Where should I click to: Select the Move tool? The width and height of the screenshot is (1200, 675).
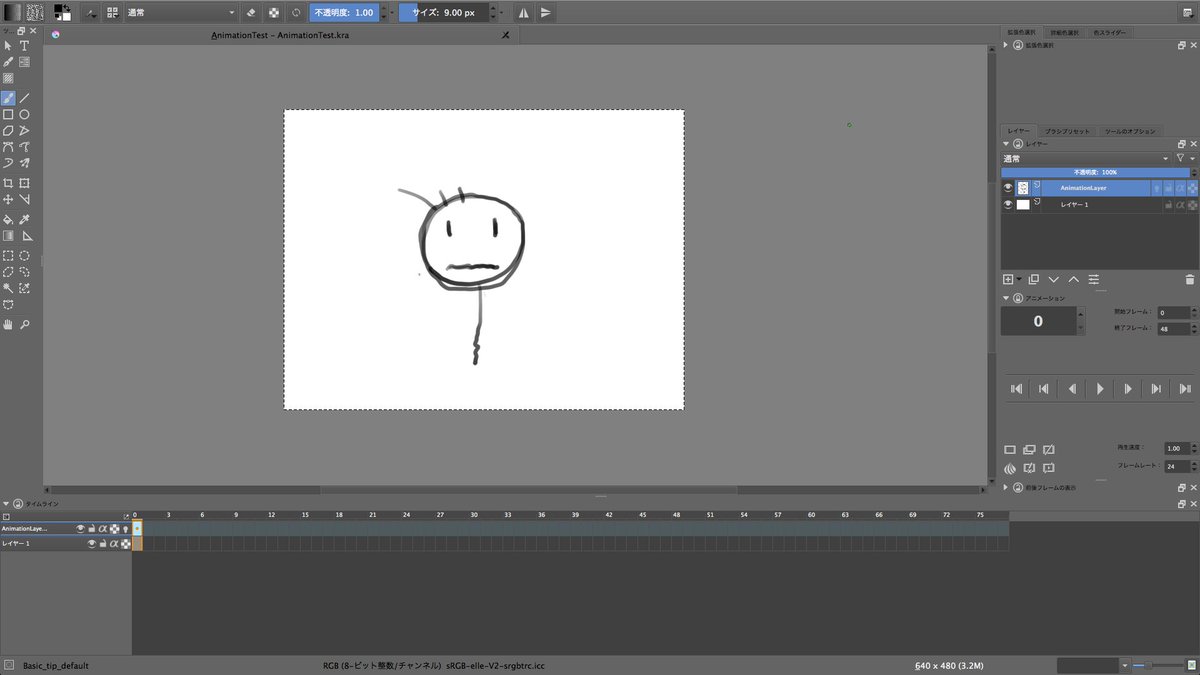(x=8, y=199)
